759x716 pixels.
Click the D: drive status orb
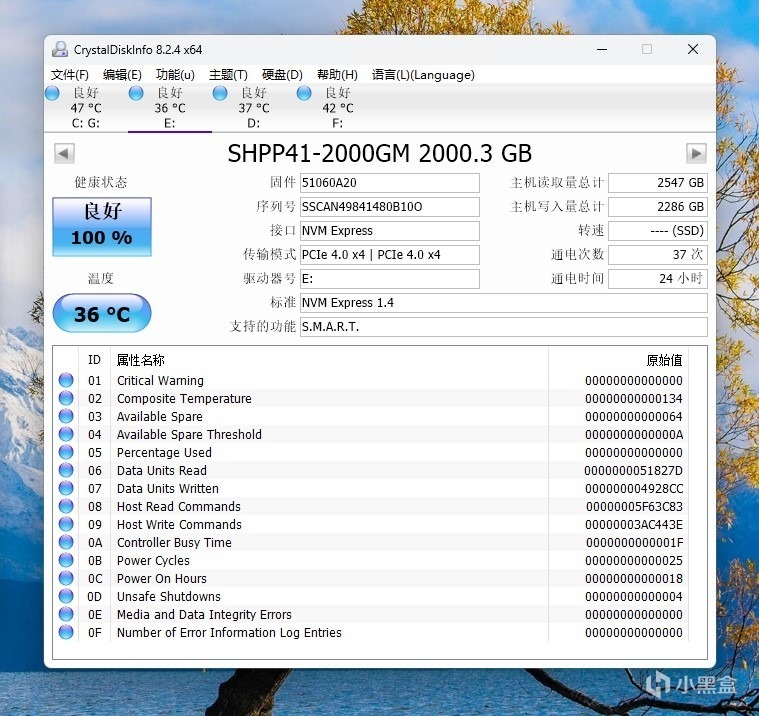point(220,93)
